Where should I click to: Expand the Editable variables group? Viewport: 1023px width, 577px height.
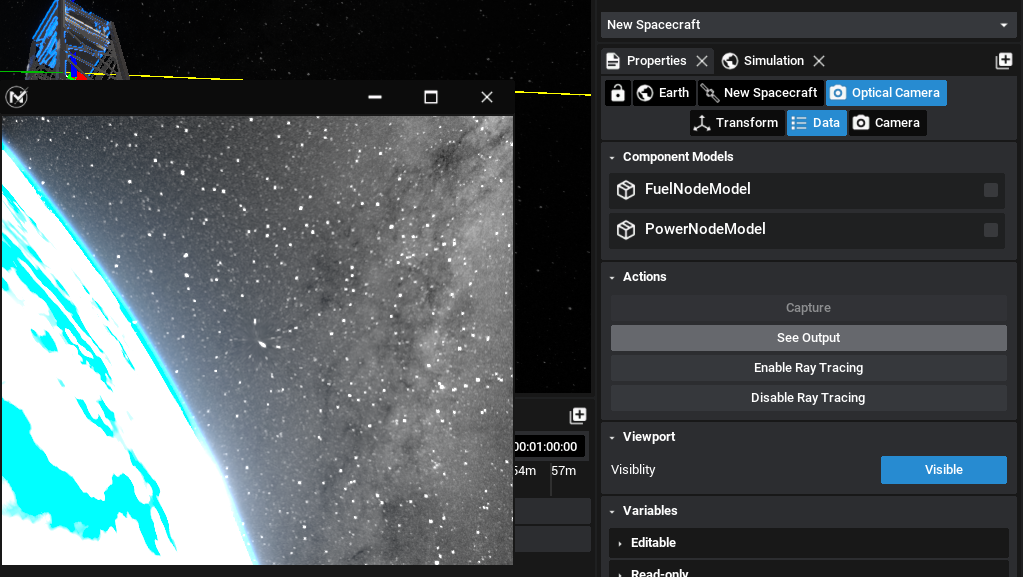click(808, 542)
